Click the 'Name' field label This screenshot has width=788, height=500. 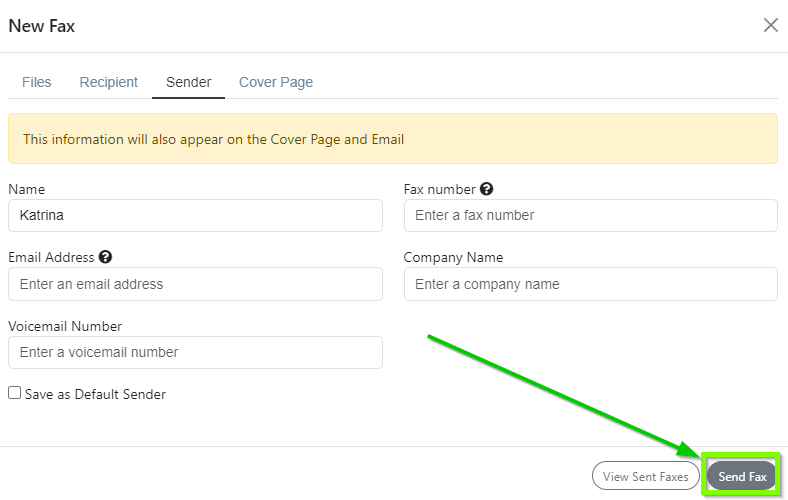pos(26,189)
